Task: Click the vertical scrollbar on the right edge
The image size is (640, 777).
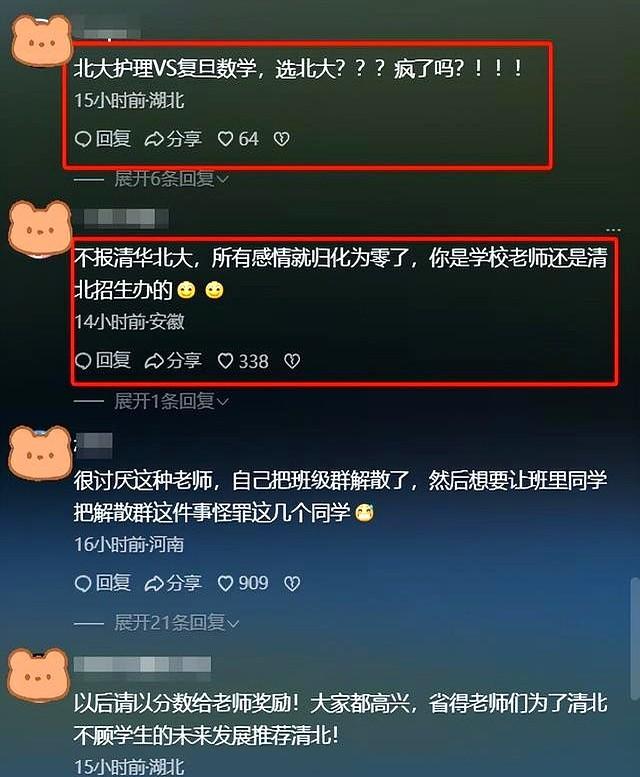Action: tap(635, 639)
